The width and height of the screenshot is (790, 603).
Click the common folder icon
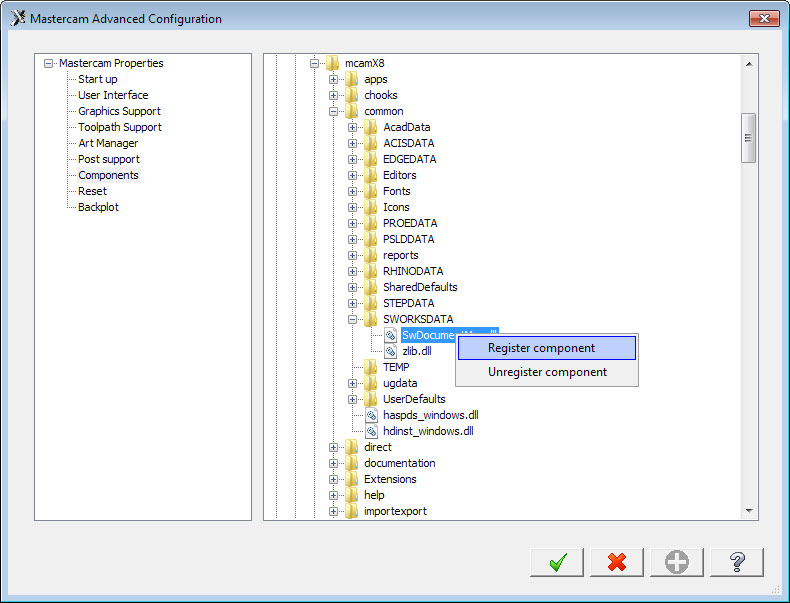352,111
